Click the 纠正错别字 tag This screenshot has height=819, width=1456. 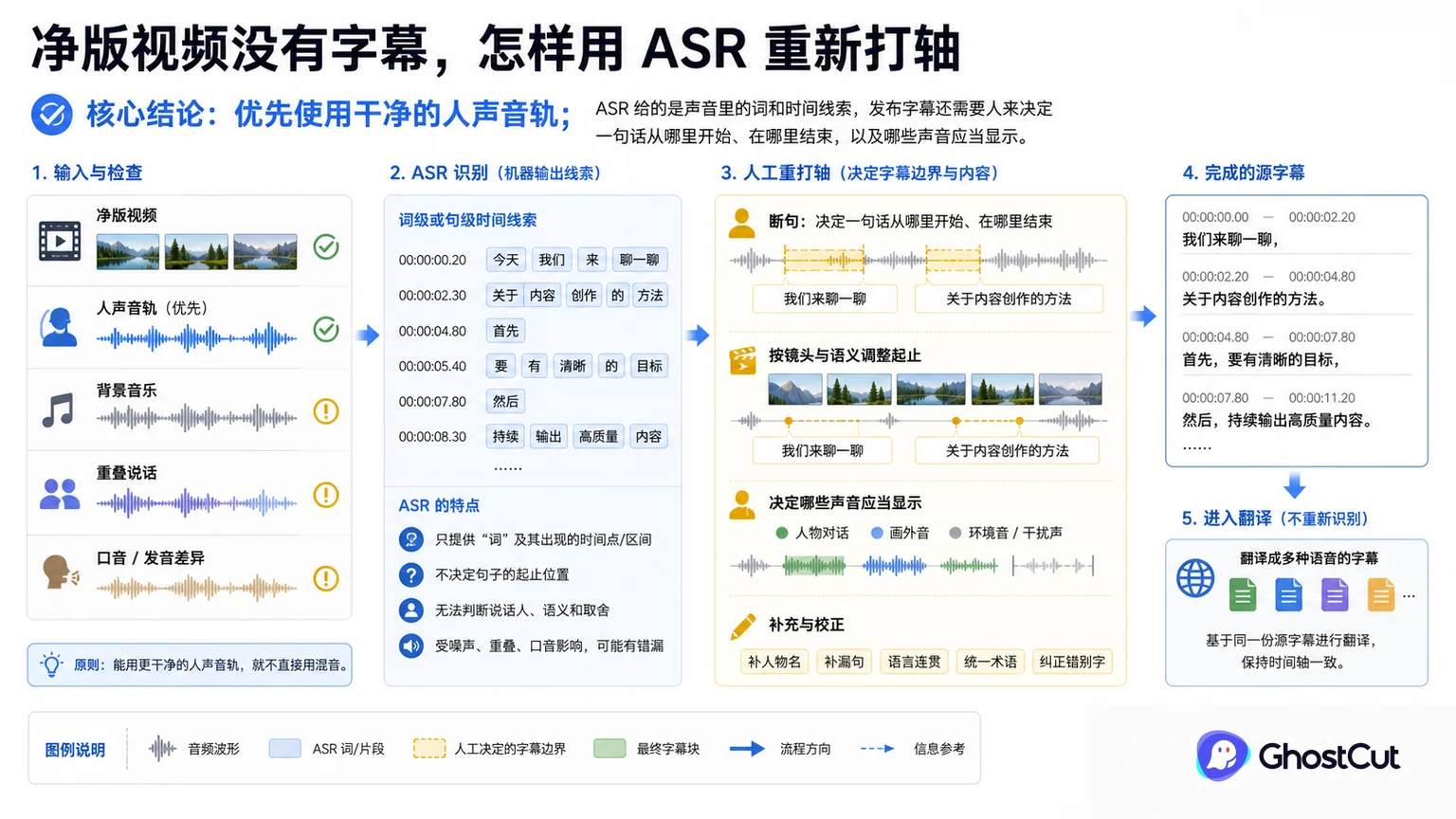(1072, 662)
